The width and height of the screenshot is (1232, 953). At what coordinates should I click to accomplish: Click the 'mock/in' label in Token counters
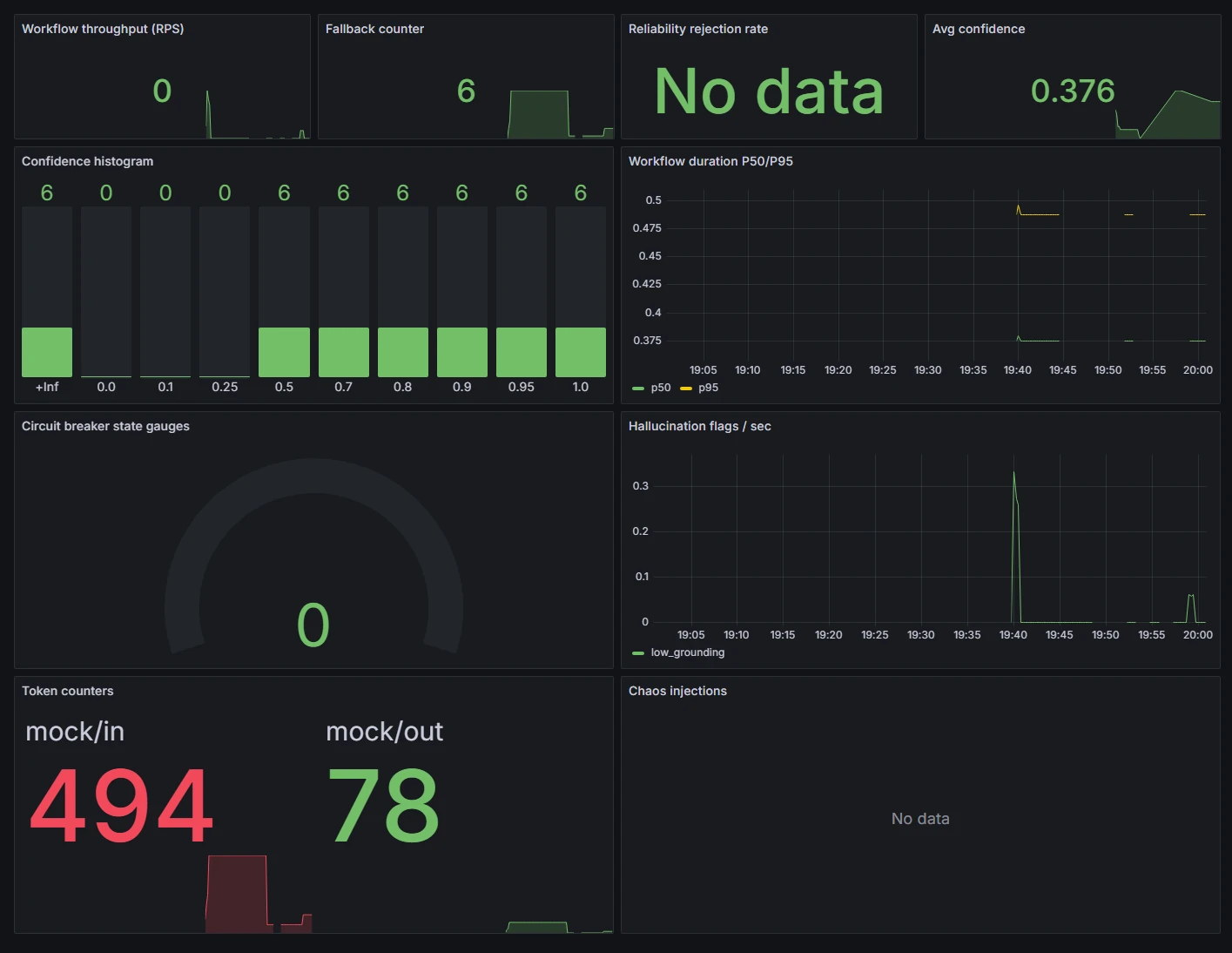75,732
